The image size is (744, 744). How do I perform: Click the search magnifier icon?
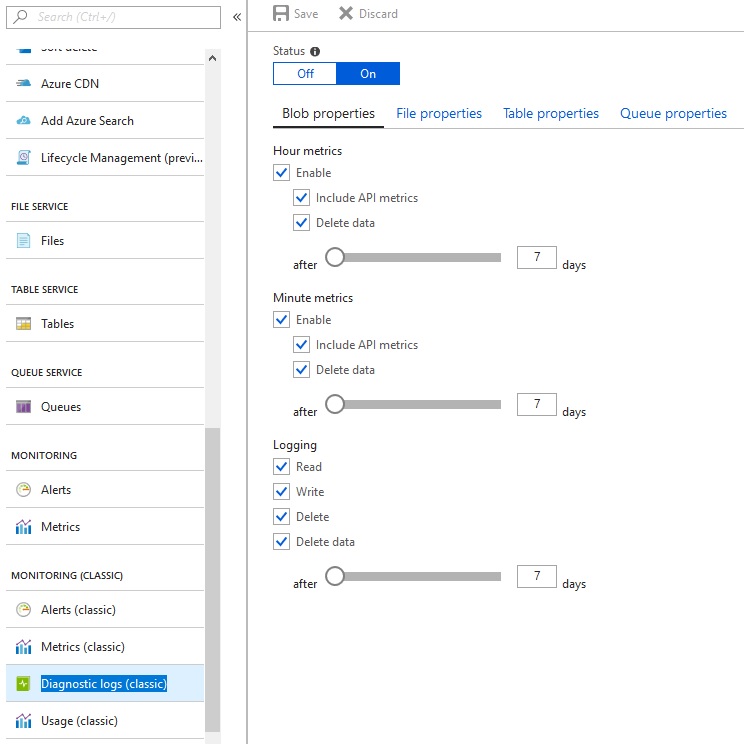20,17
